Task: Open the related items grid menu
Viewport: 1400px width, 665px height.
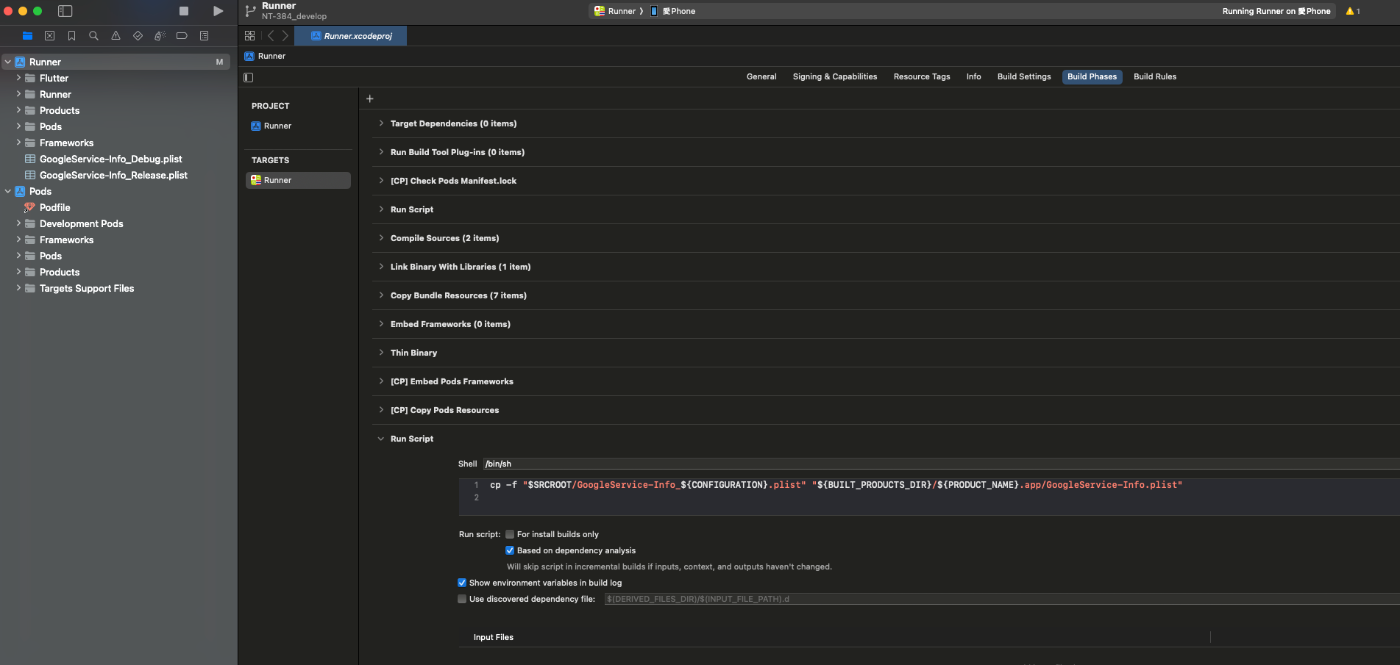Action: (250, 35)
